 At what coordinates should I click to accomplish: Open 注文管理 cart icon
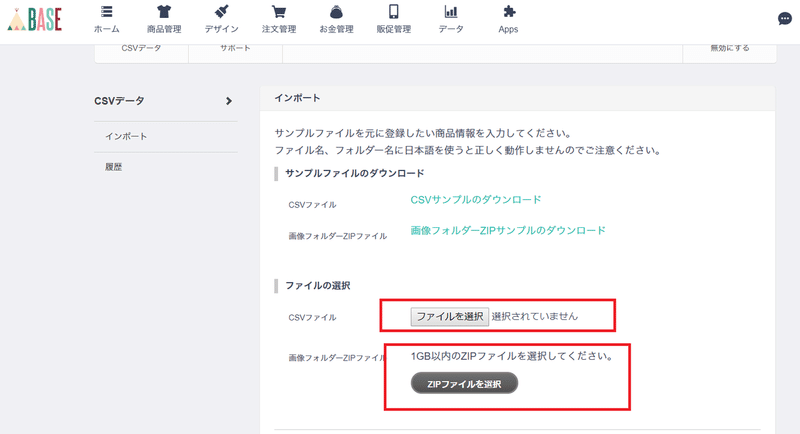click(279, 11)
